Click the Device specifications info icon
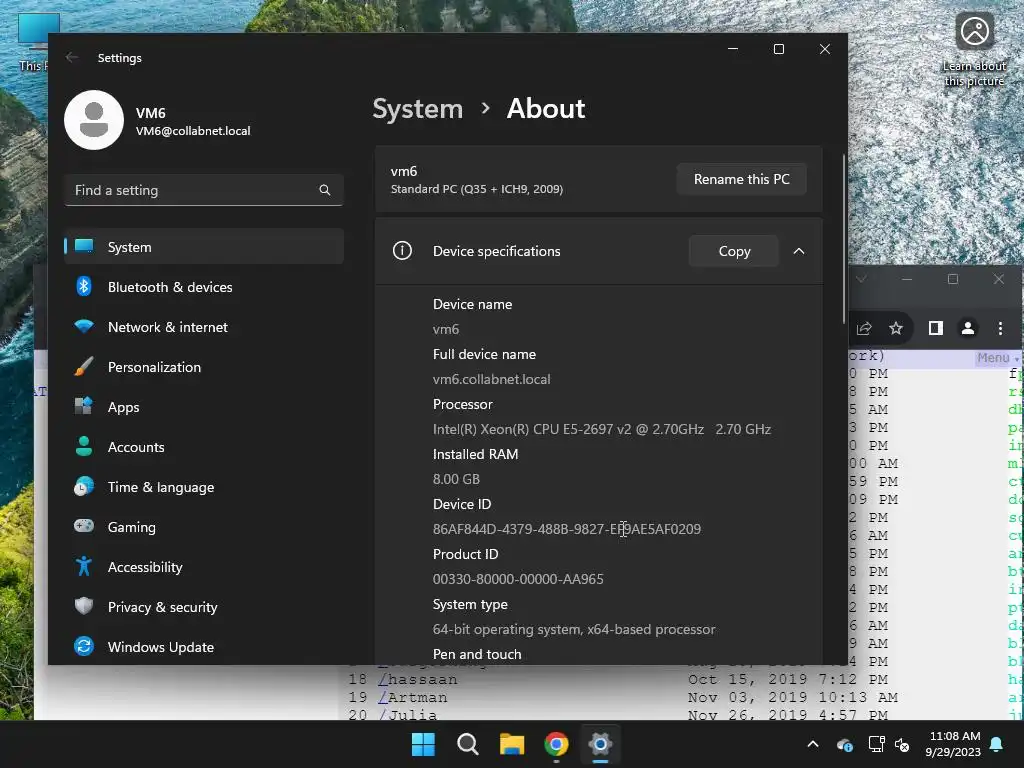This screenshot has width=1024, height=768. [402, 251]
